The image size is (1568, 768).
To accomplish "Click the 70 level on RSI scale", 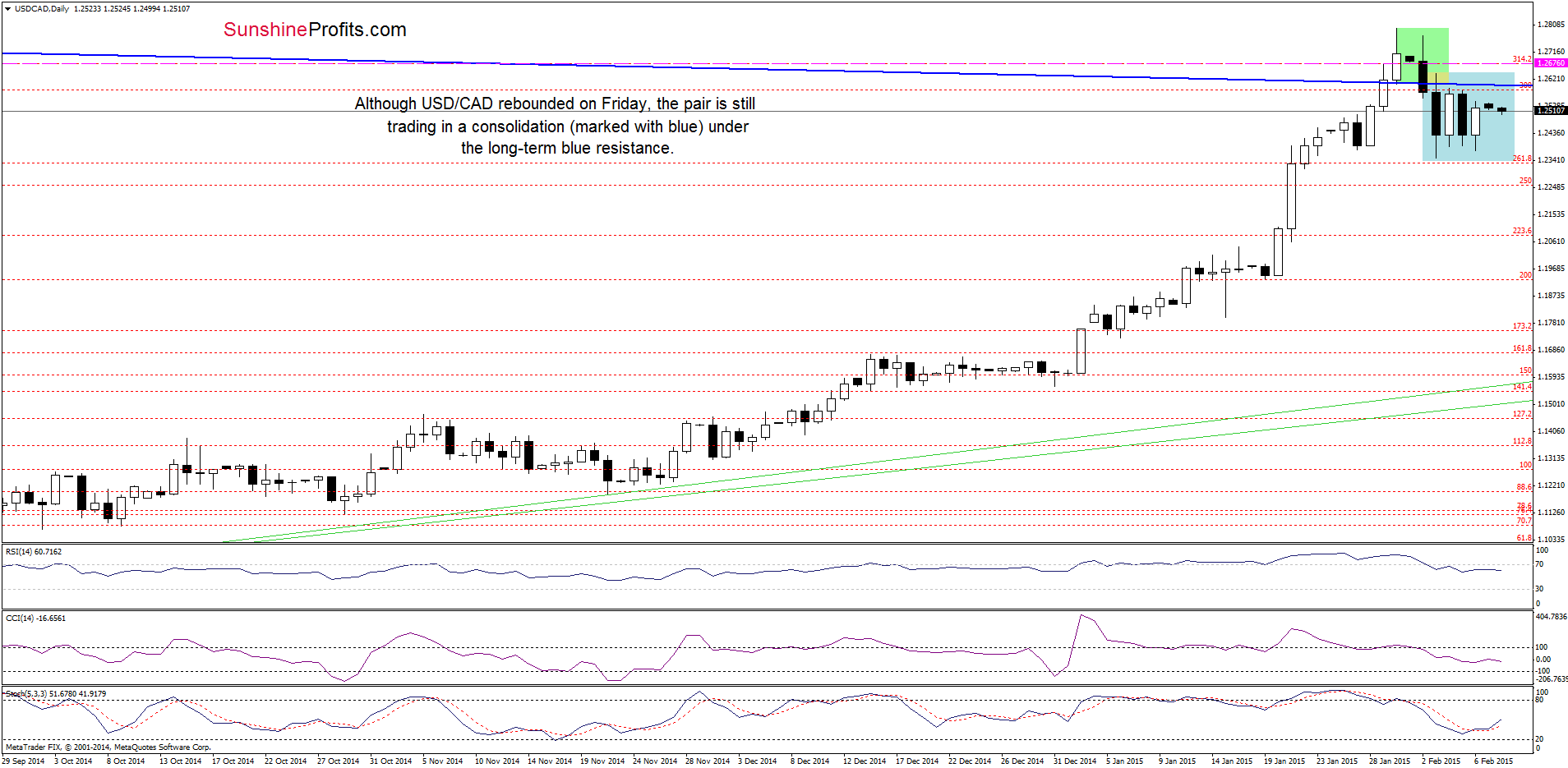I will [1540, 564].
